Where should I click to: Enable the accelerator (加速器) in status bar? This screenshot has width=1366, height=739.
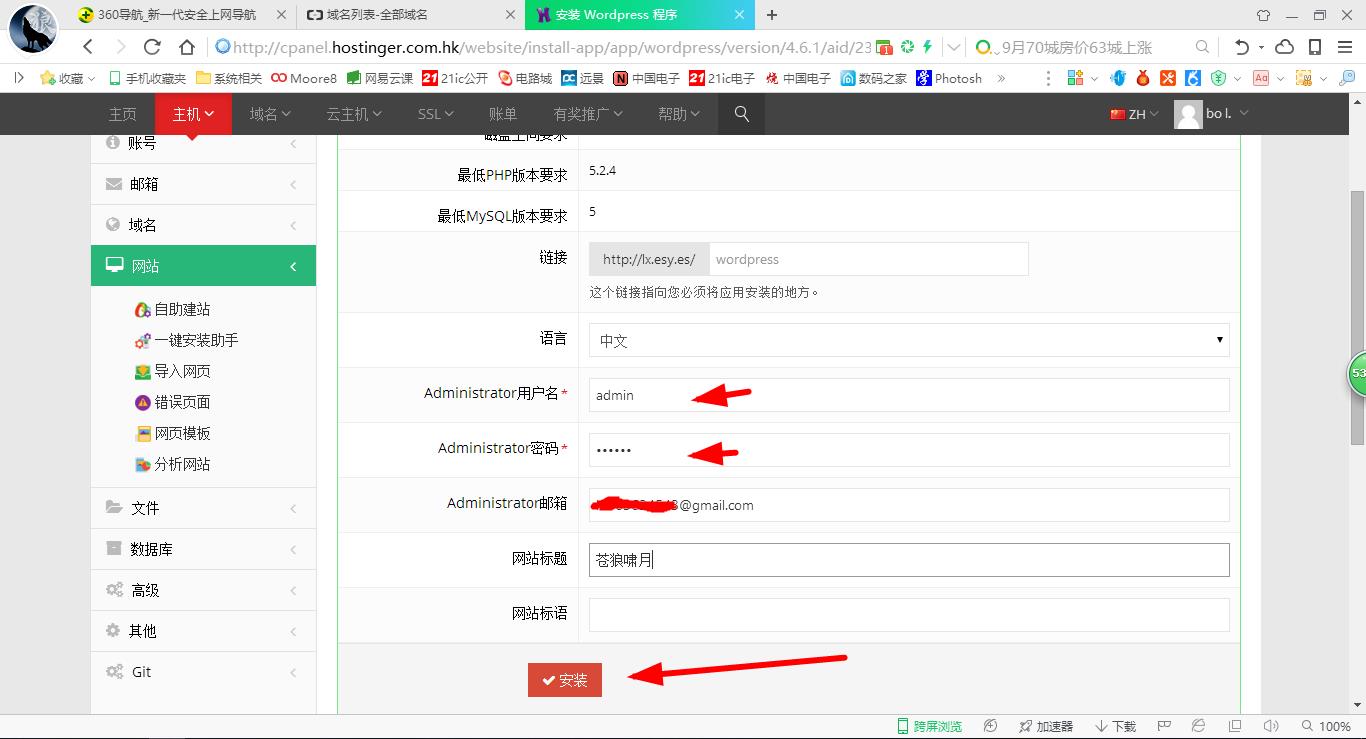(1044, 726)
